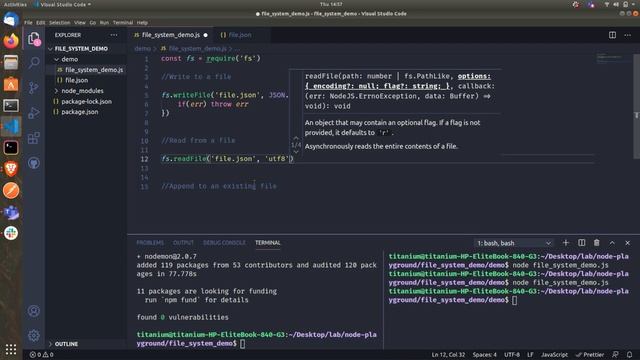Switch to the OUTPUT panel tab
640x360 pixels.
(183, 243)
